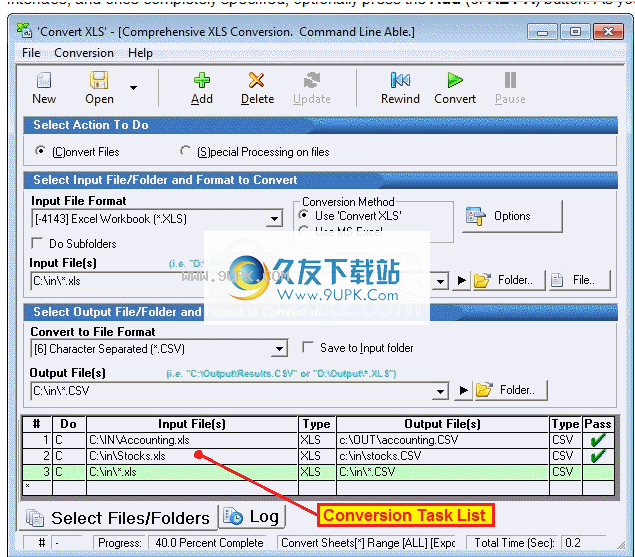Click the Open toolbar icon
Image resolution: width=635 pixels, height=557 pixels.
(99, 80)
